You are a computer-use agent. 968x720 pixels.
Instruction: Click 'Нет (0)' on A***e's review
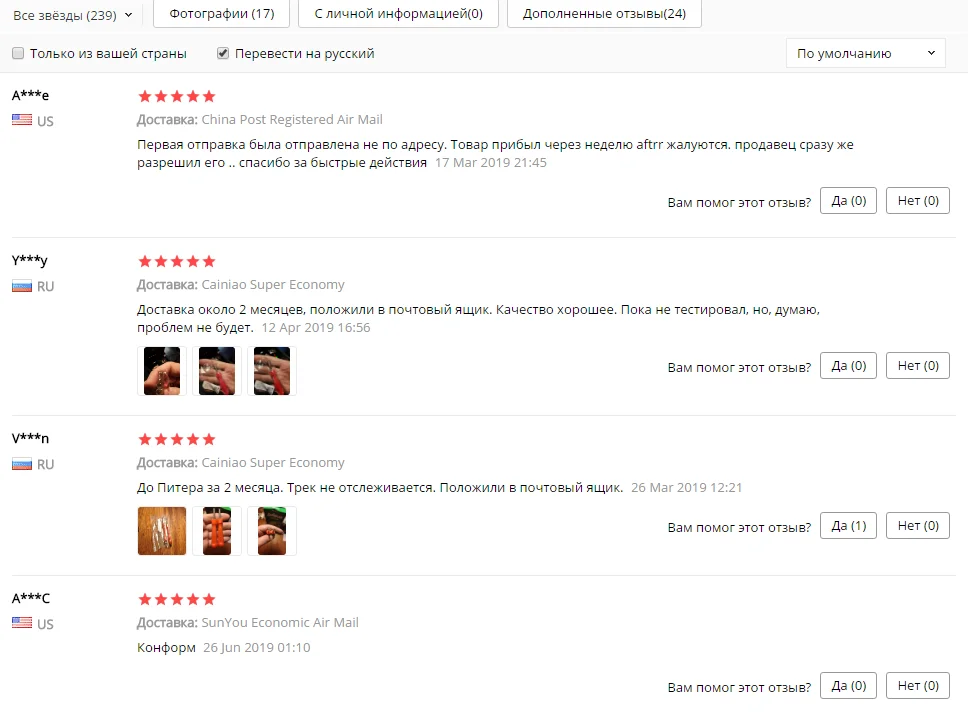pos(918,201)
